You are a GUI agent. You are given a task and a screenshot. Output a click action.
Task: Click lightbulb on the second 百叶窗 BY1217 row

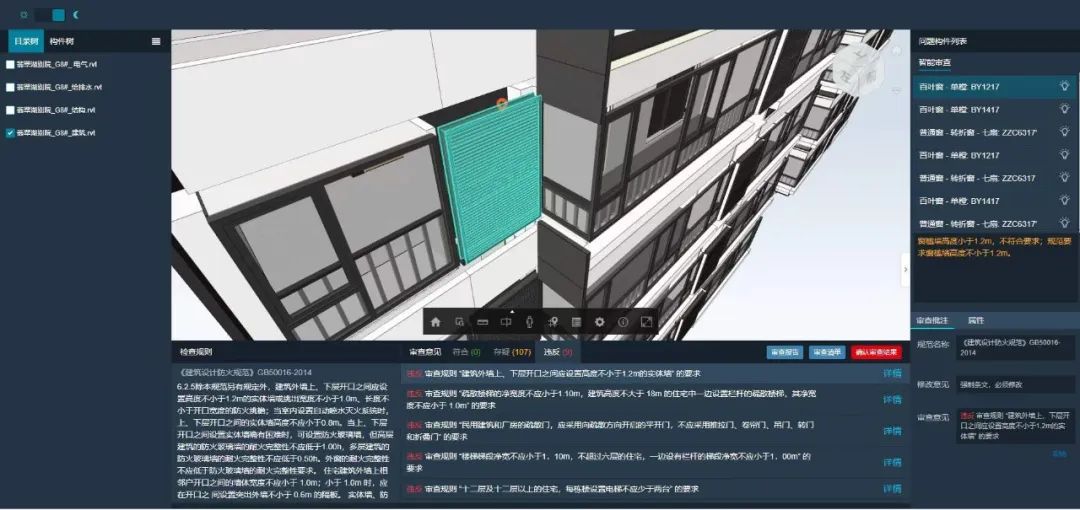(1064, 155)
